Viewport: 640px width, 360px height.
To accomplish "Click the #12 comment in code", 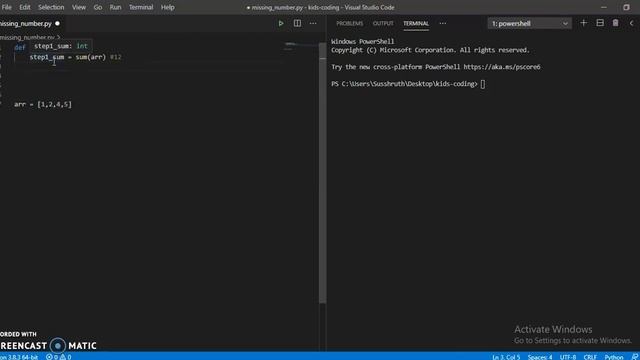I will 116,57.
